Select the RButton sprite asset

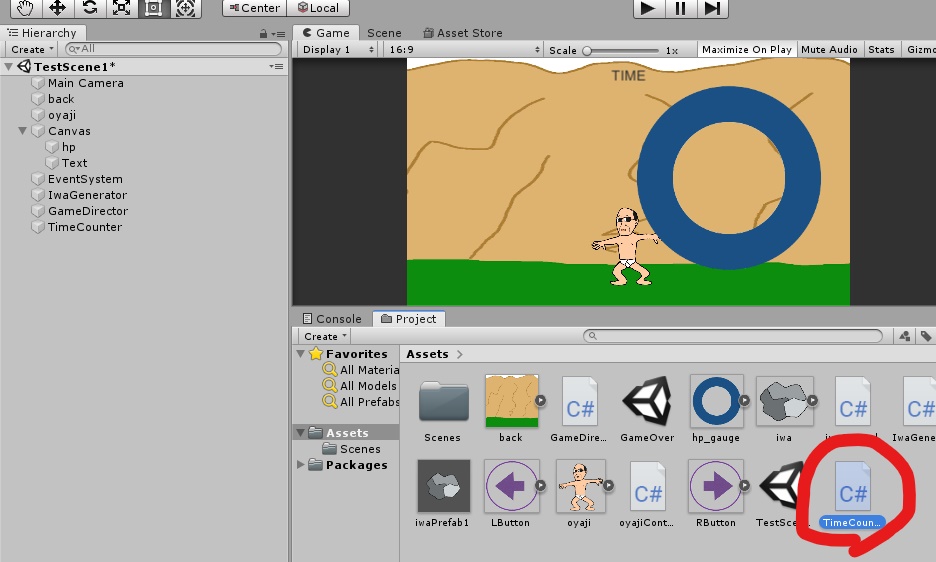(716, 495)
